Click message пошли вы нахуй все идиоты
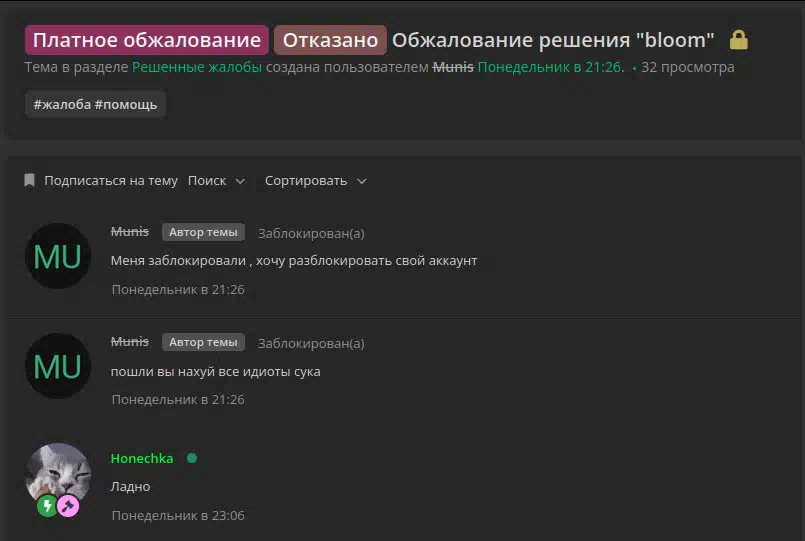805x541 pixels. click(216, 372)
